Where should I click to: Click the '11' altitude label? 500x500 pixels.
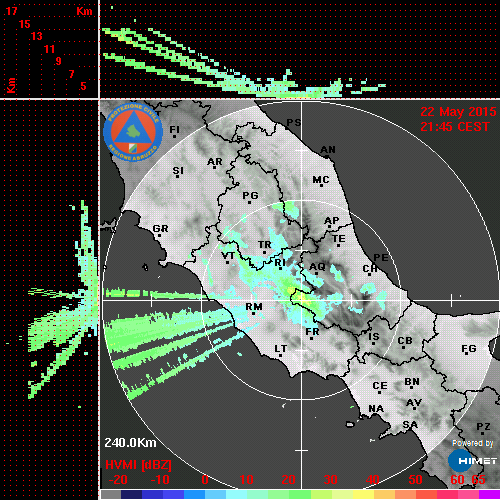49,49
